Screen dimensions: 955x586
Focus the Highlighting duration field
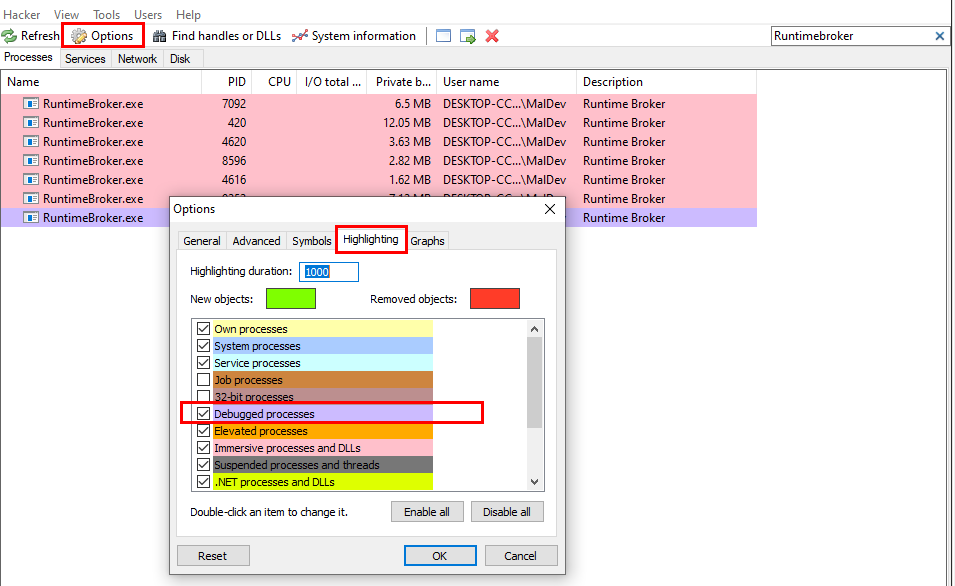coord(329,272)
